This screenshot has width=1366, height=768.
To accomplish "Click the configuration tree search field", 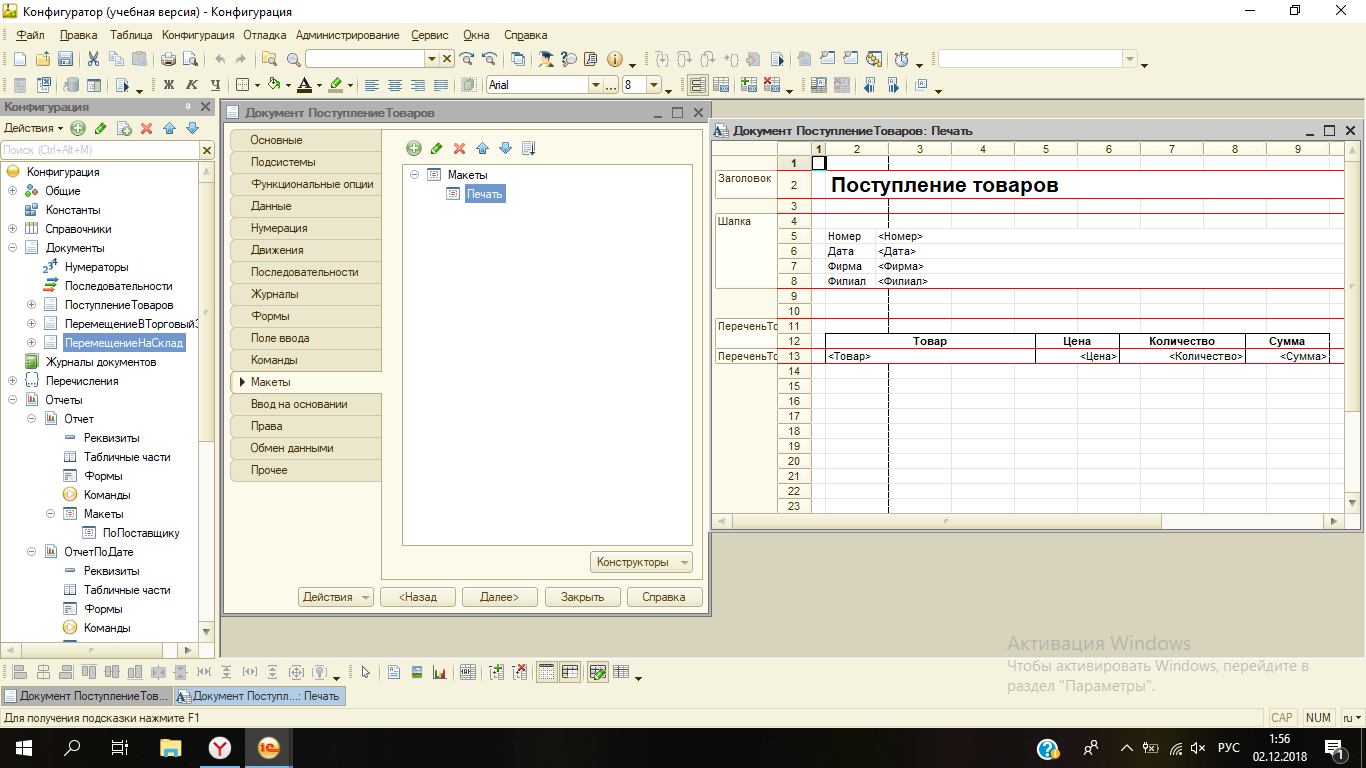I will point(100,150).
